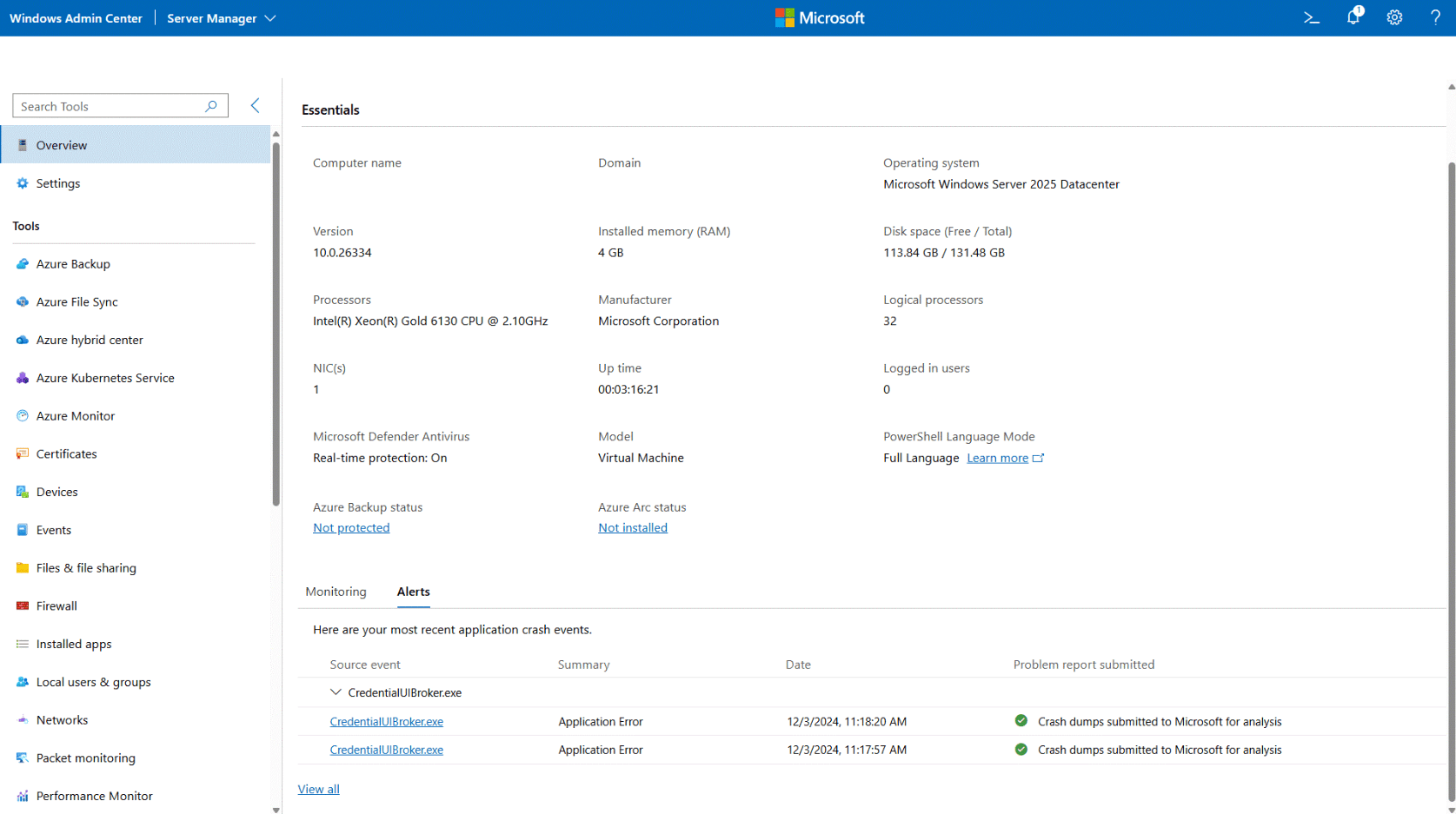
Task: Open settings gear icon in header
Action: click(x=1394, y=17)
